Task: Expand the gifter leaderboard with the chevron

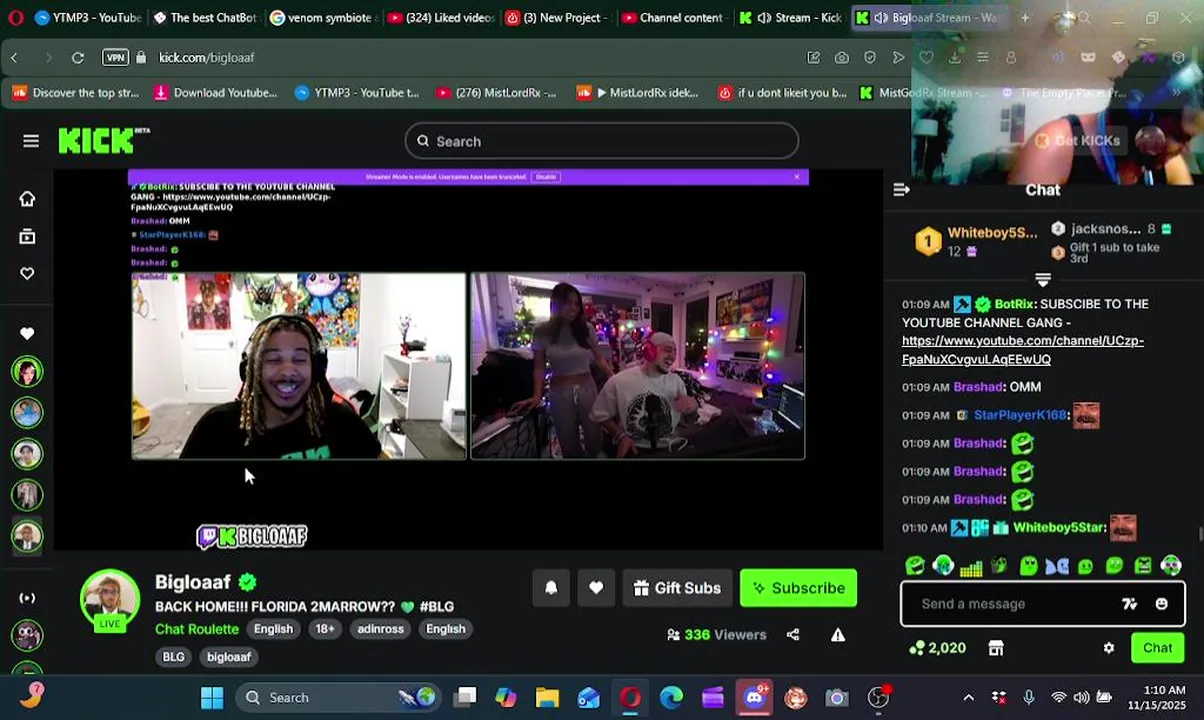Action: point(1043,280)
